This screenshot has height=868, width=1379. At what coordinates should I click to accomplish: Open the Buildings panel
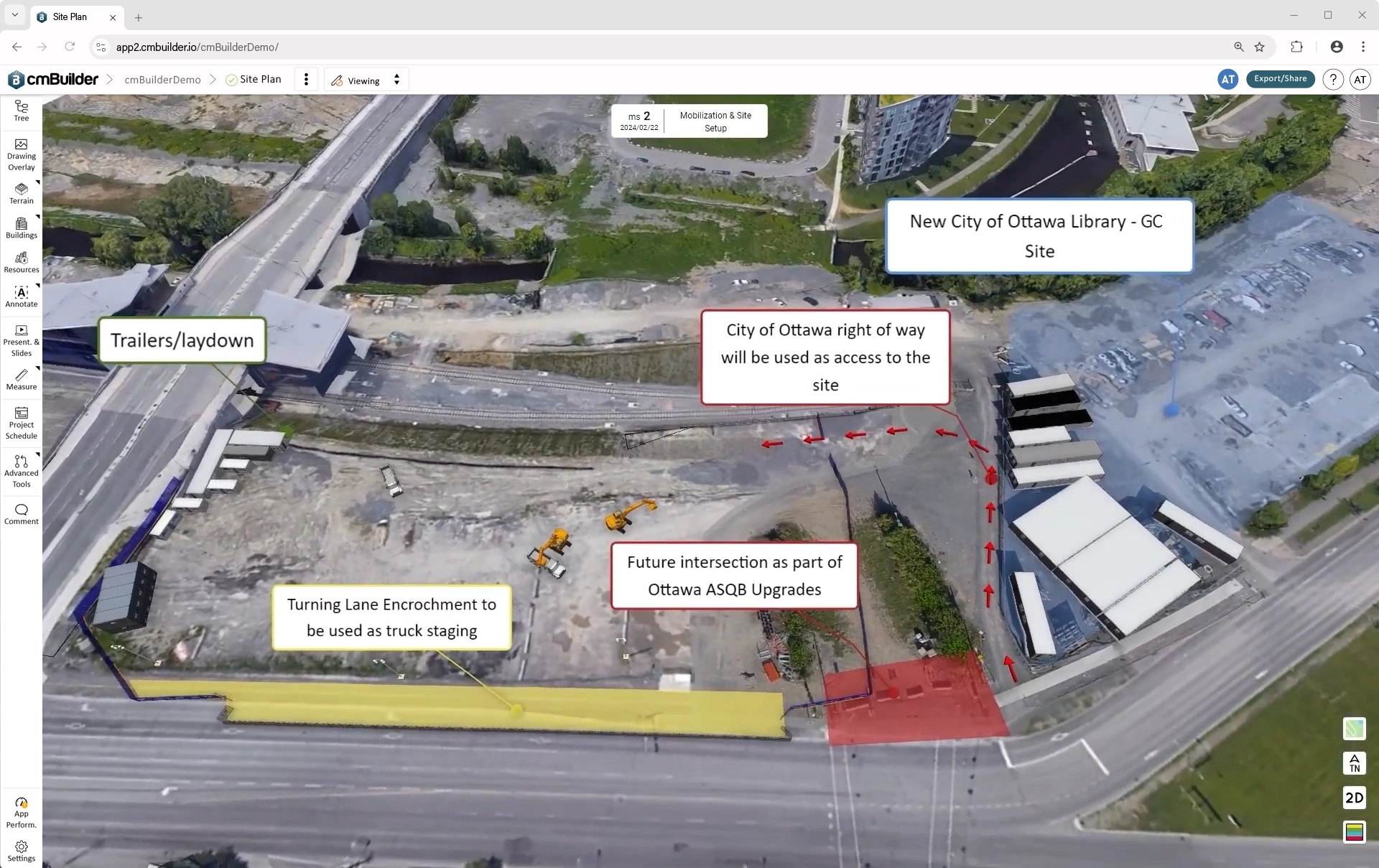point(21,228)
